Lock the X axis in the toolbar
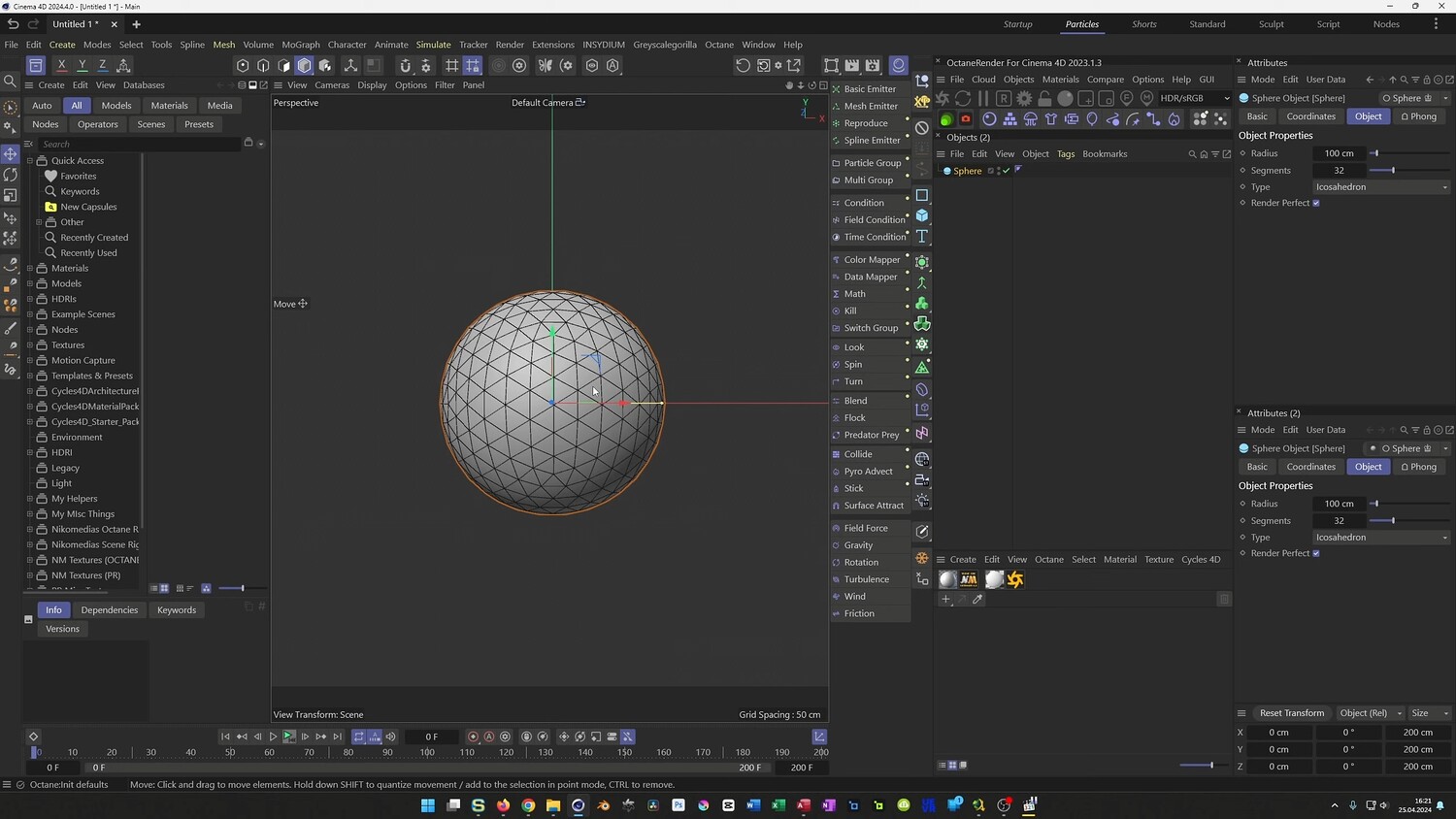Screen dimensions: 1456x819 click(x=61, y=65)
